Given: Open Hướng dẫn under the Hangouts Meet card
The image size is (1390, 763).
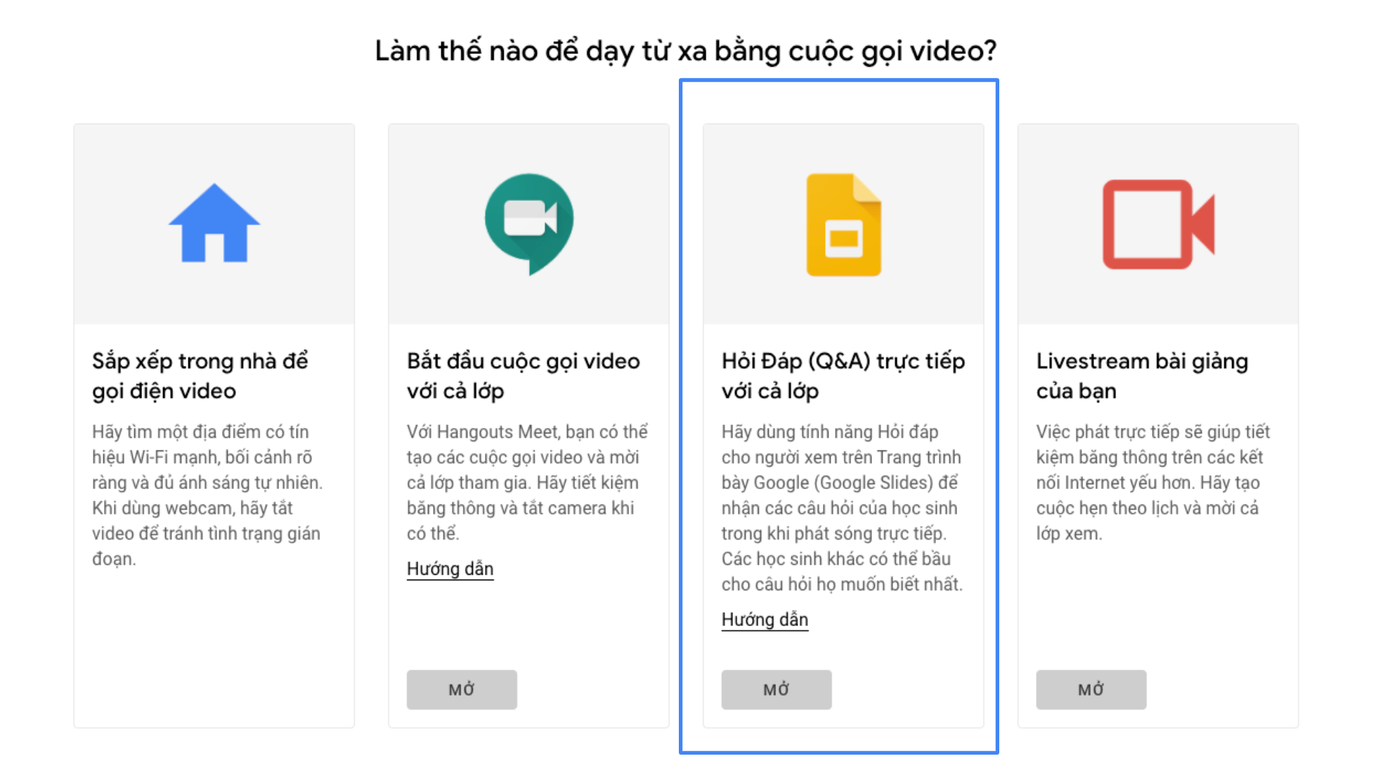Looking at the screenshot, I should click(x=450, y=568).
